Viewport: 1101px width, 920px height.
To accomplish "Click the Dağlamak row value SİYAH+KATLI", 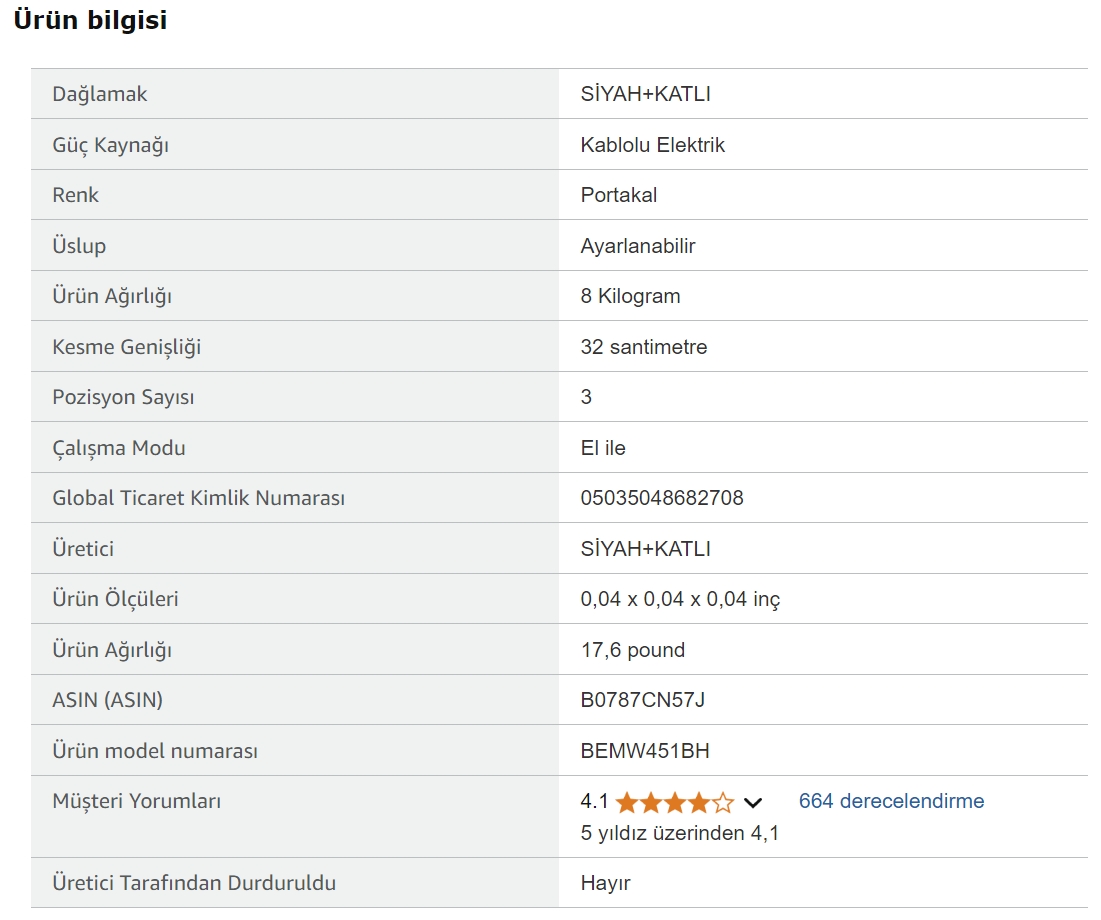I will coord(645,94).
